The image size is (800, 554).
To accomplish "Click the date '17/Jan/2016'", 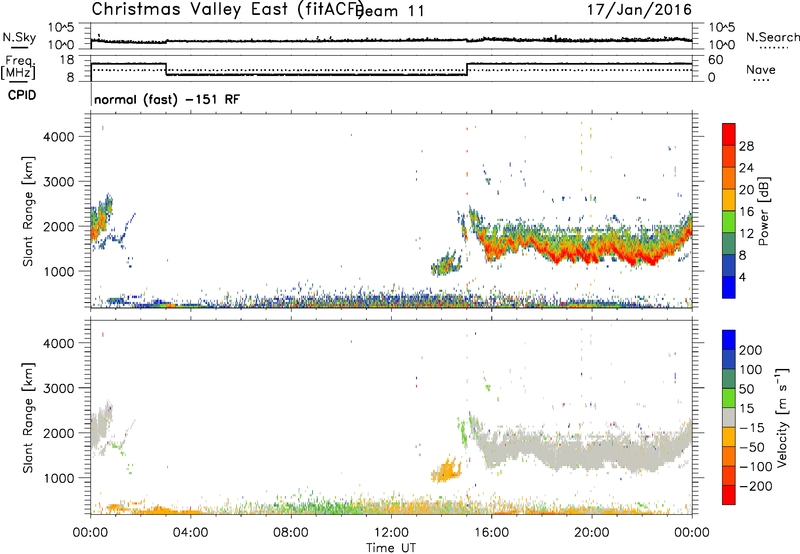I will click(x=639, y=10).
